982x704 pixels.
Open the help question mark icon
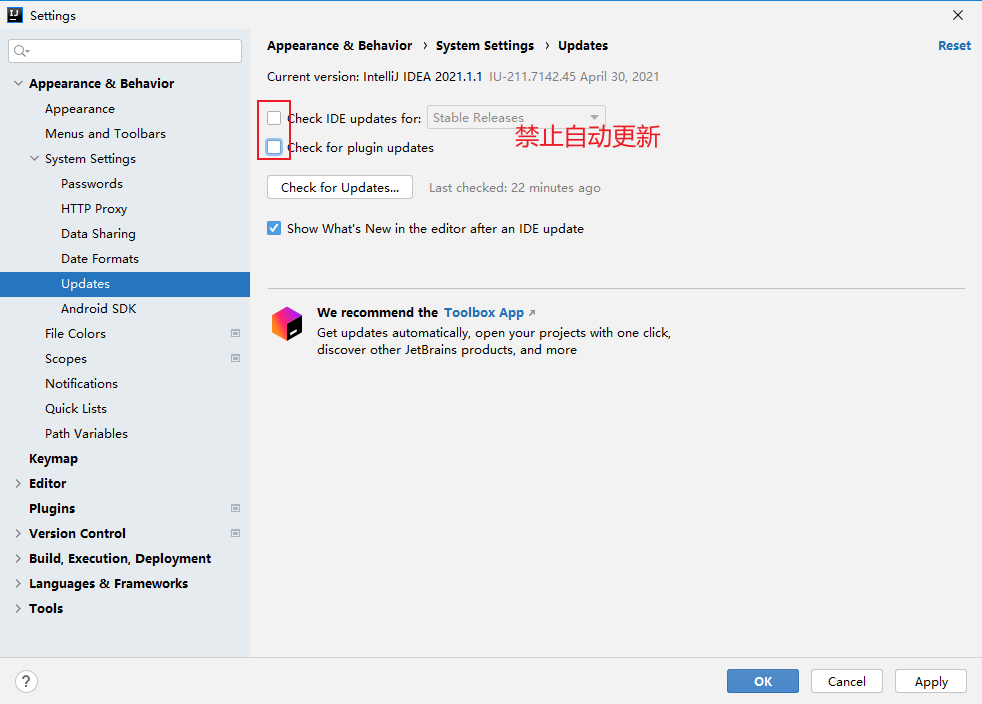26,681
